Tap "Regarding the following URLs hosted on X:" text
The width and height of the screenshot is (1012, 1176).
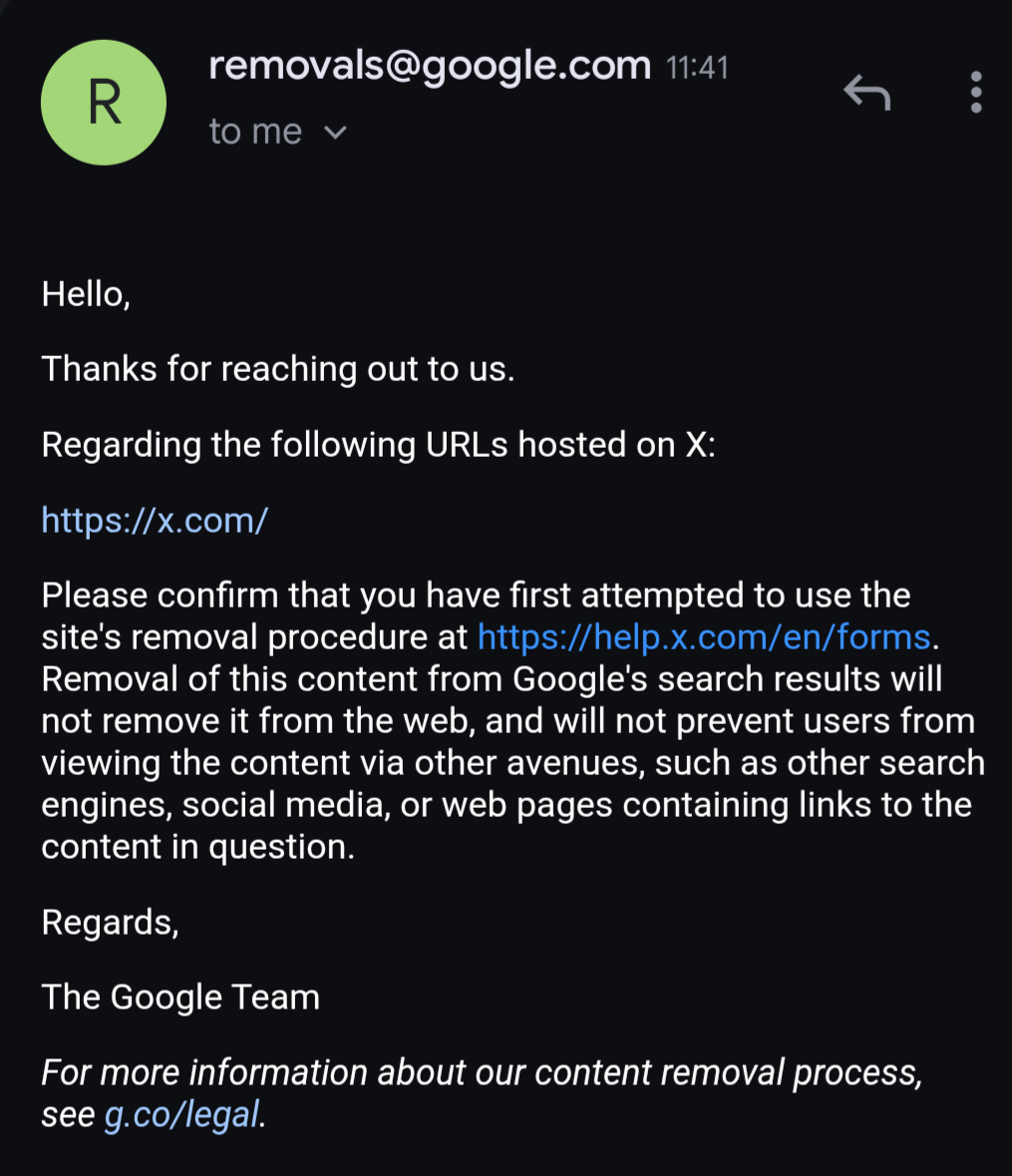[378, 445]
